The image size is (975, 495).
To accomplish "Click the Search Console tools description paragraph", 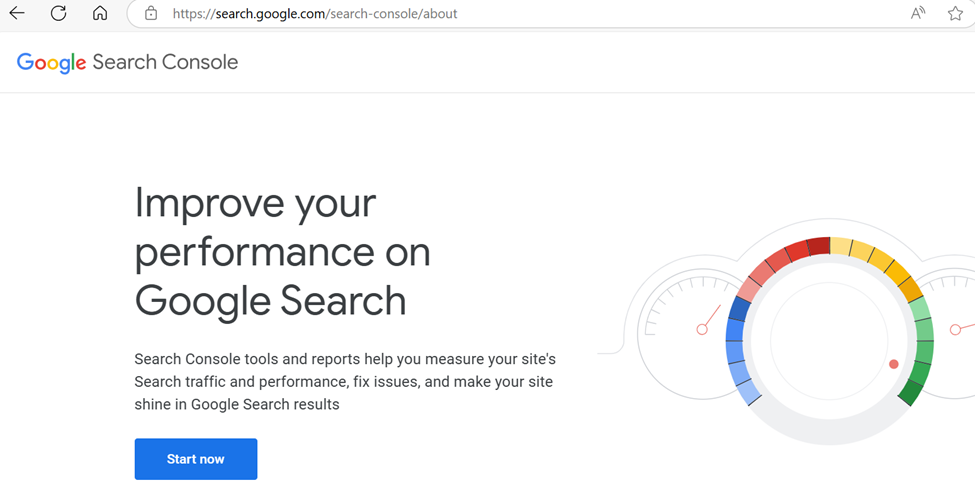I will pyautogui.click(x=345, y=382).
